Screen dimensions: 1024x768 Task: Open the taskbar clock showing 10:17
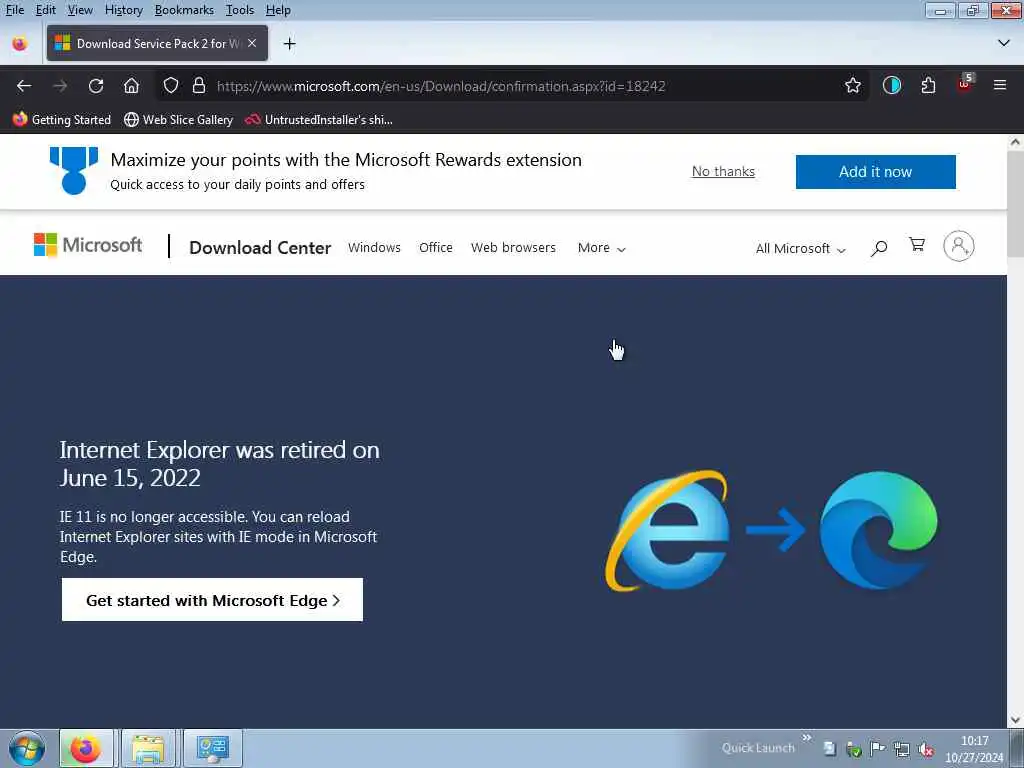[974, 749]
